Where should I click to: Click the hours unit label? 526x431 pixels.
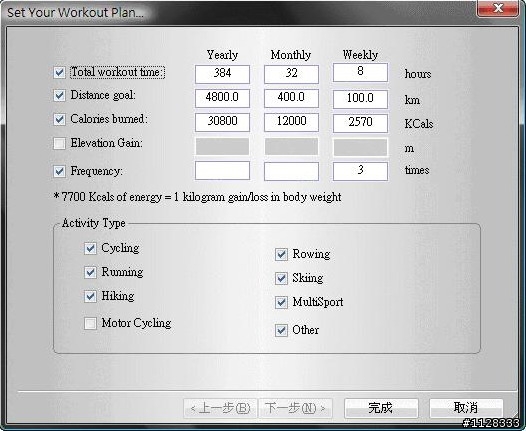tap(418, 74)
